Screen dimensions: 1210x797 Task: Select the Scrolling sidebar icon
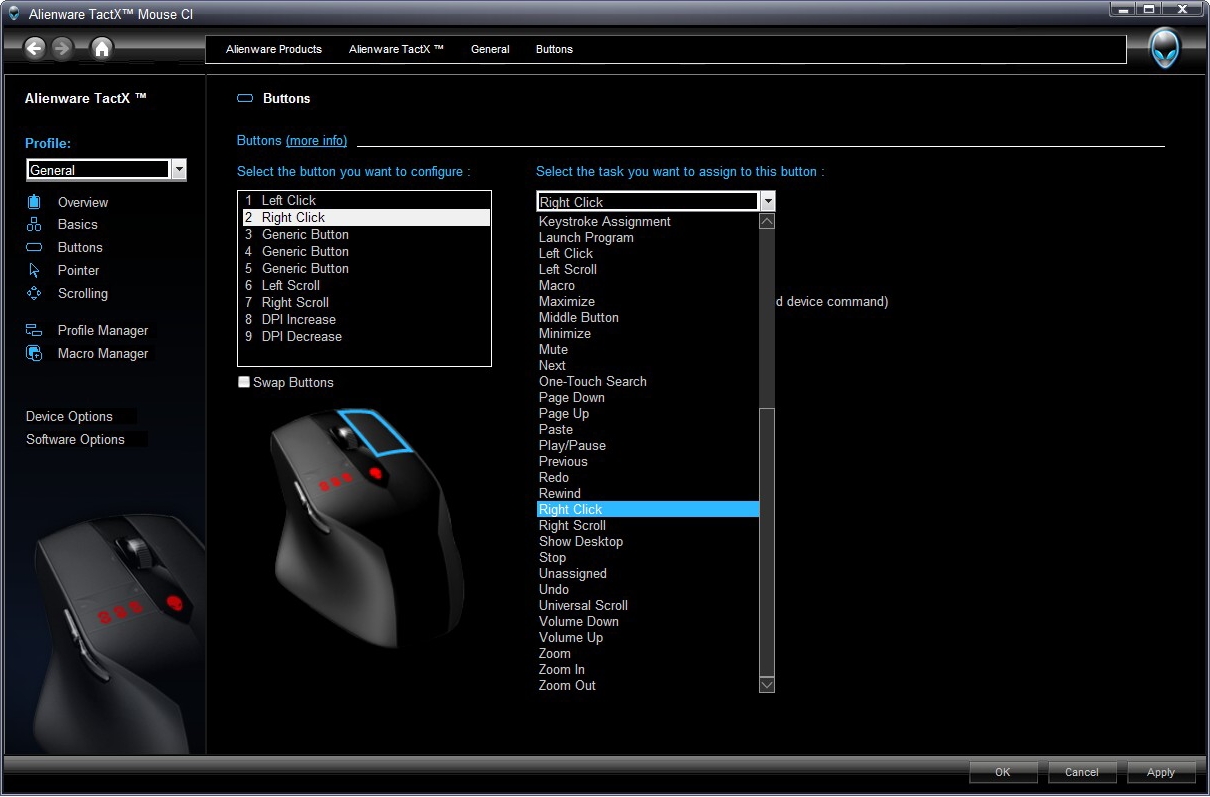tap(32, 293)
